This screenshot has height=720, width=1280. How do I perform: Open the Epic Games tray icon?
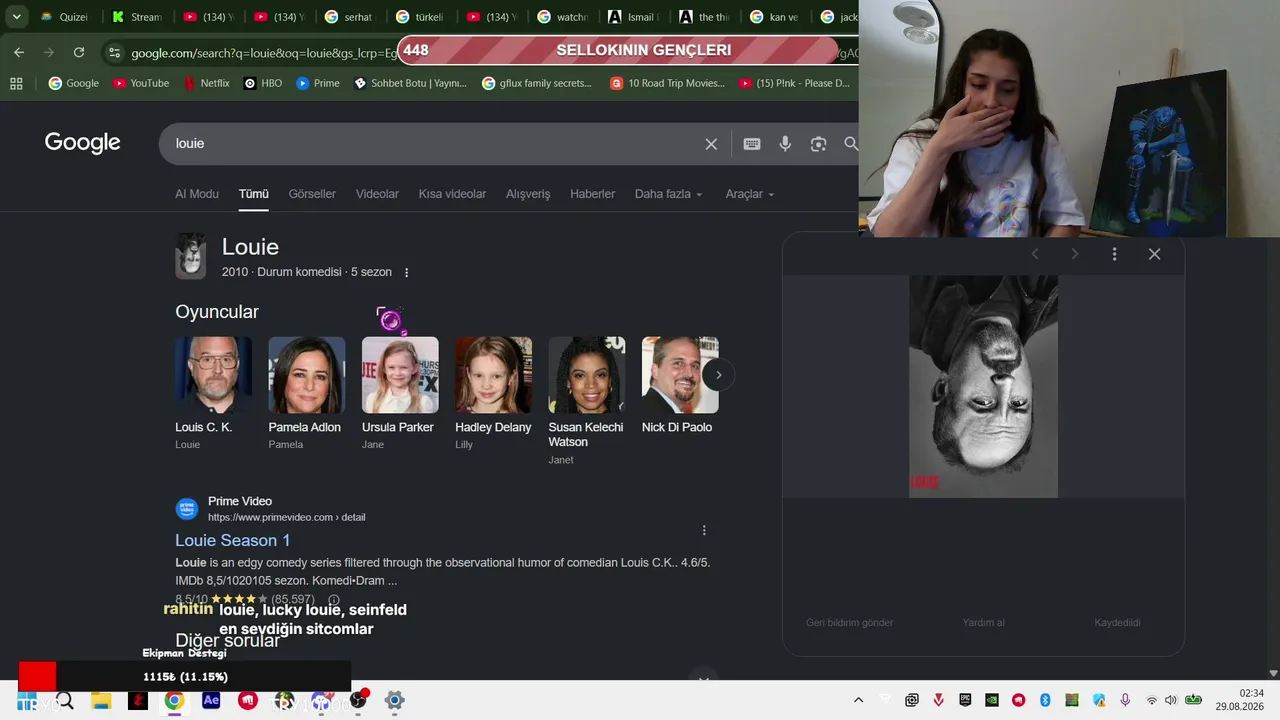965,700
